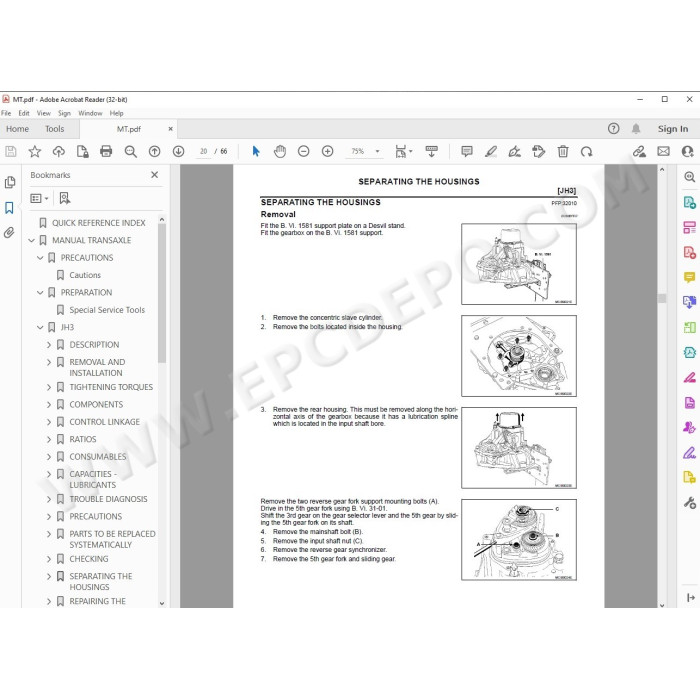Screen dimensions: 700x700
Task: Go to next page arrow
Action: [179, 151]
